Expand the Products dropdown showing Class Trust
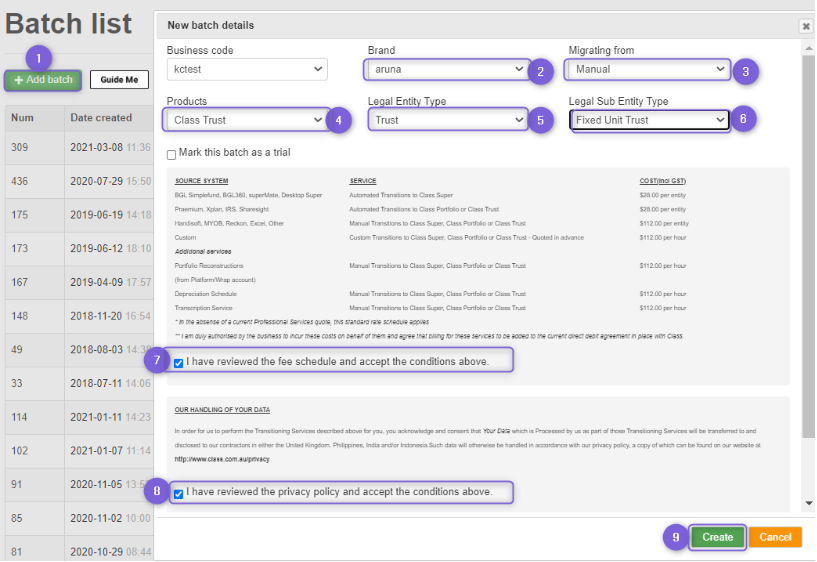This screenshot has width=817, height=562. click(247, 120)
